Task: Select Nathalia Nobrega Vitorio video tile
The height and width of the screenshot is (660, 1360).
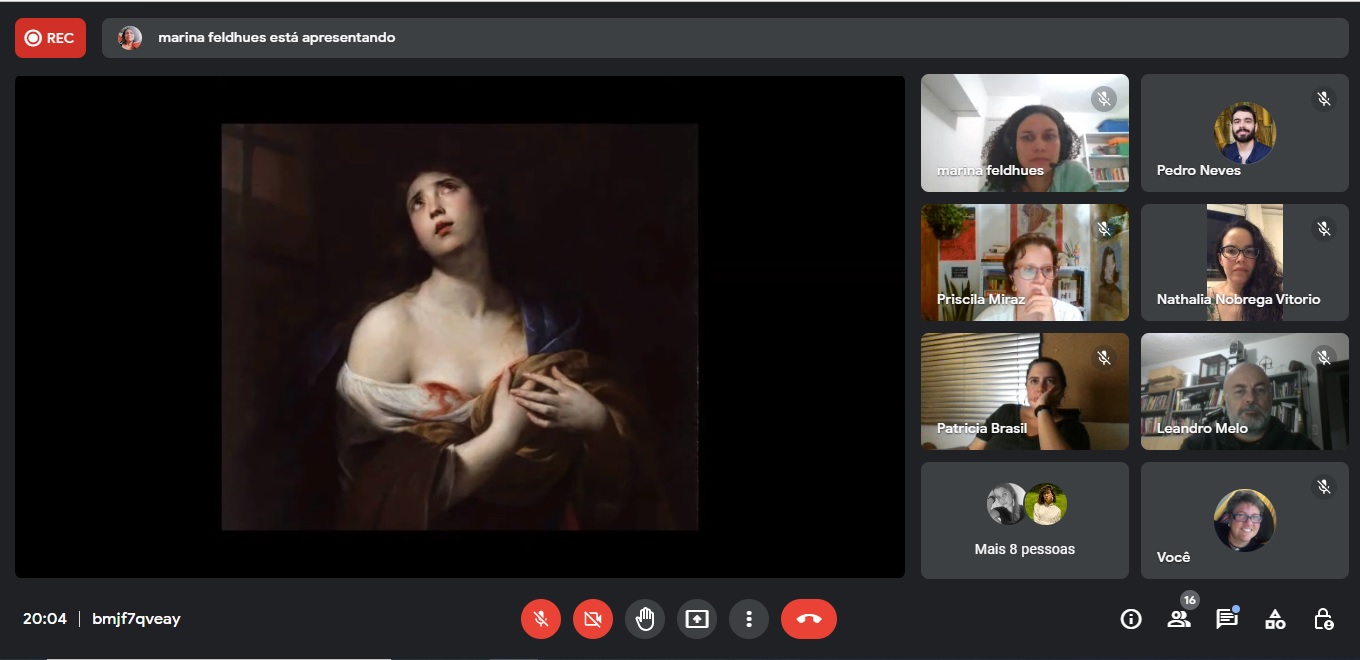Action: coord(1245,262)
